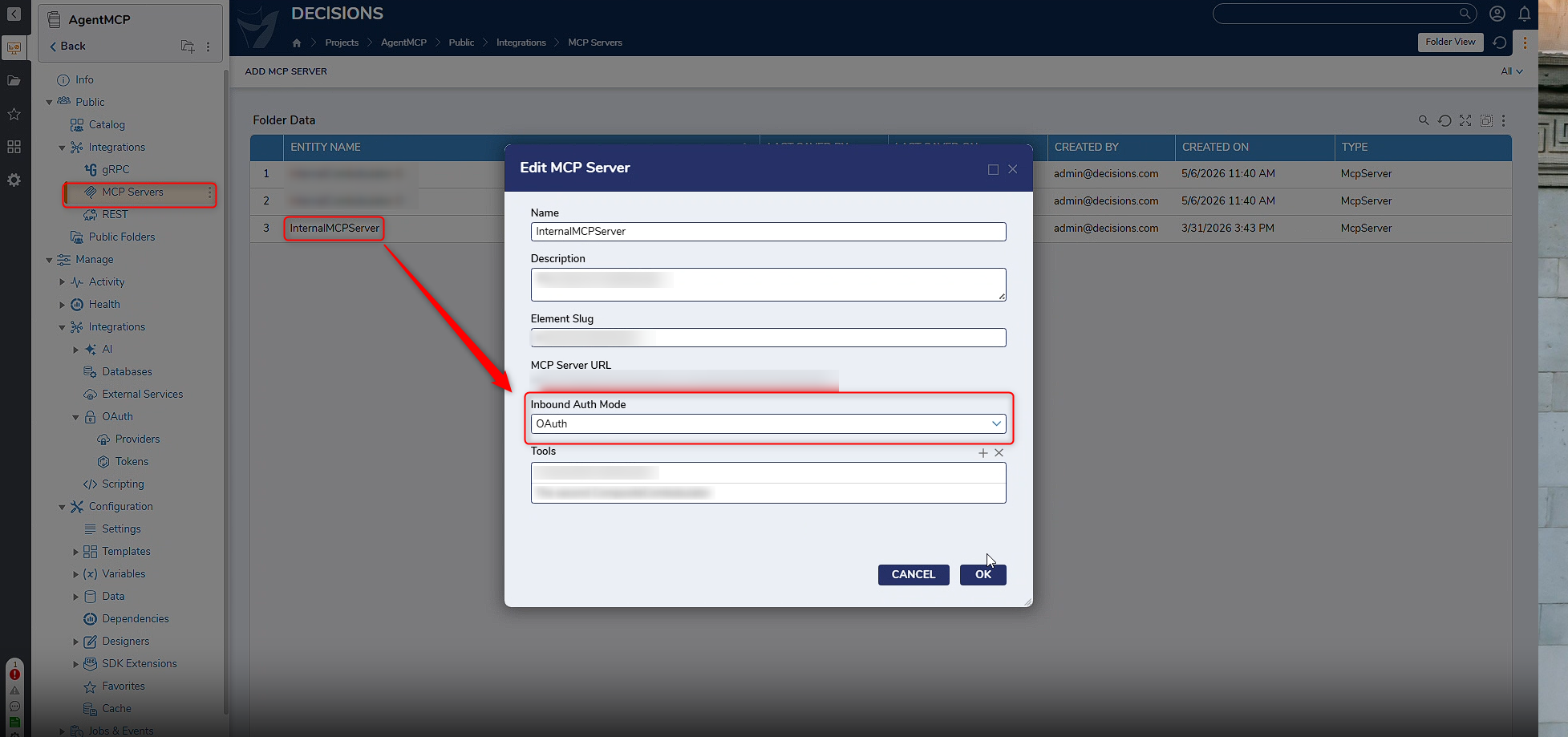Open the user account profile icon

coord(1497,14)
